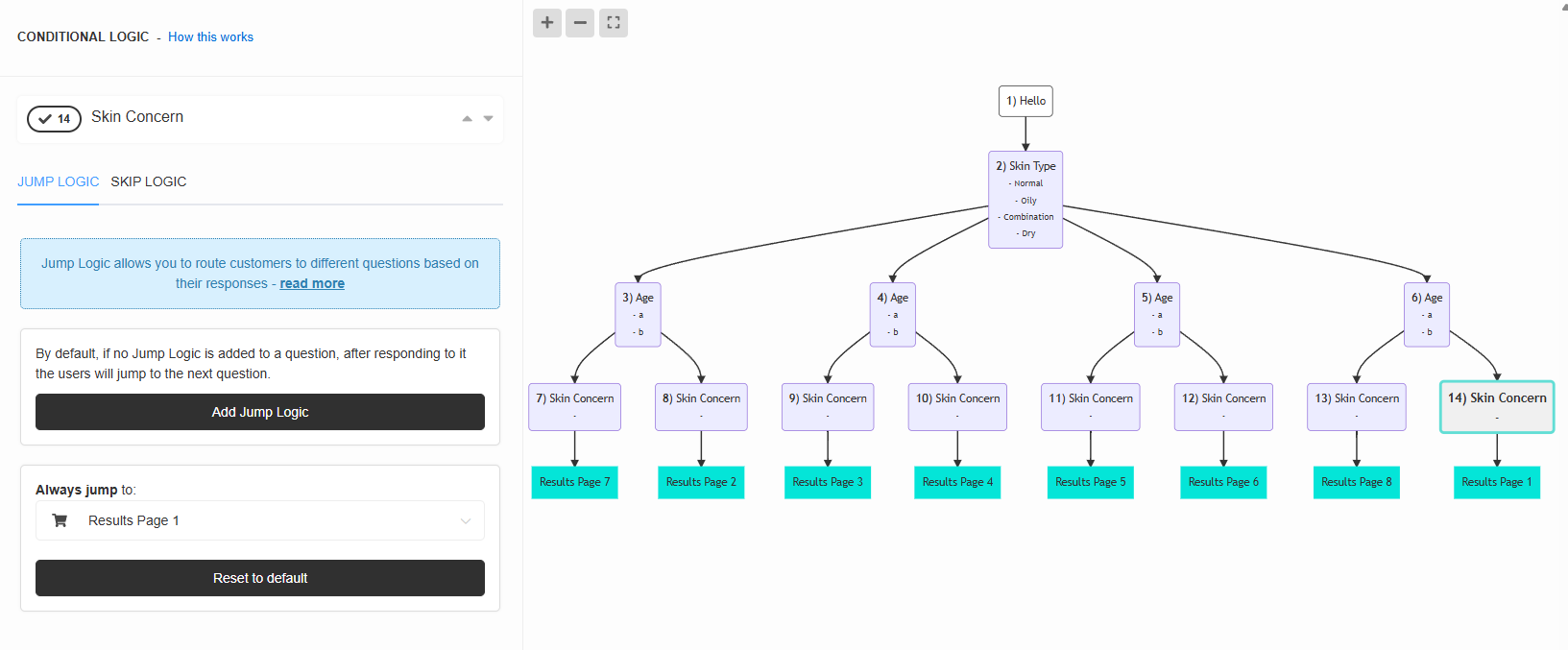Click the Results Page 6 box
The height and width of the screenshot is (650, 1568).
(x=1223, y=482)
